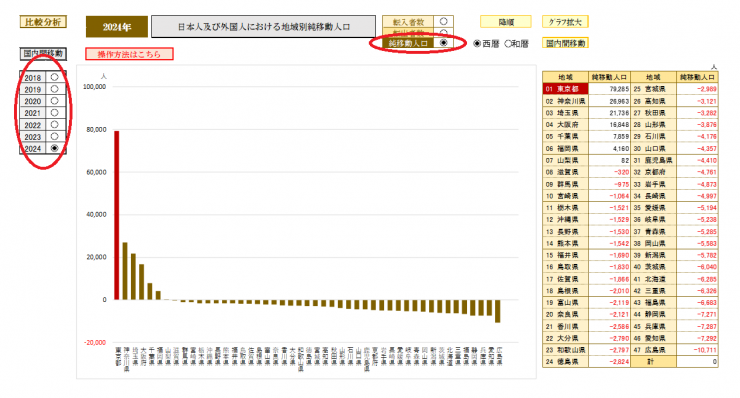Choose the 2020 year radio button
The height and width of the screenshot is (398, 740).
pos(55,101)
